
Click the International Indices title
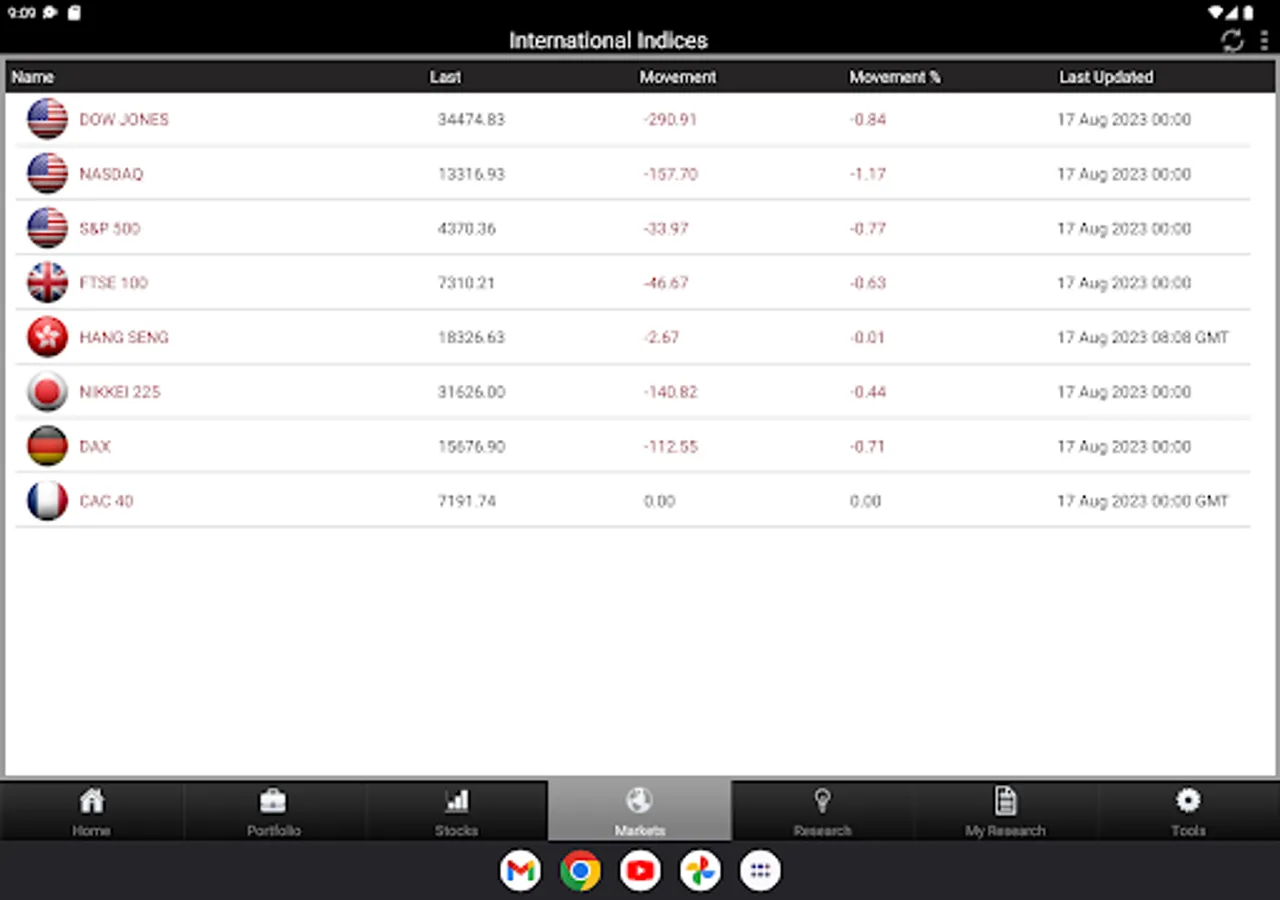click(608, 41)
